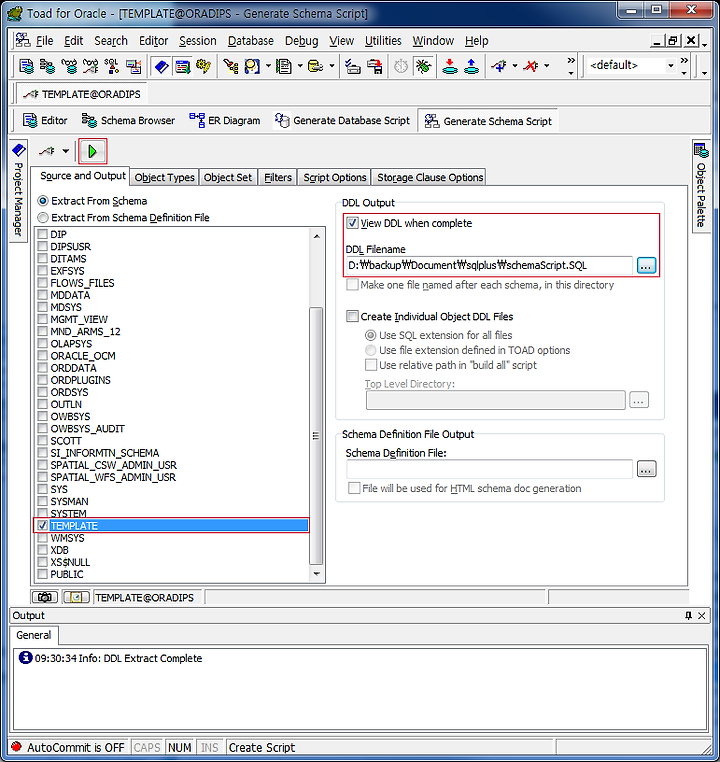
Task: Select Extract From Schema radio button
Action: 43,201
